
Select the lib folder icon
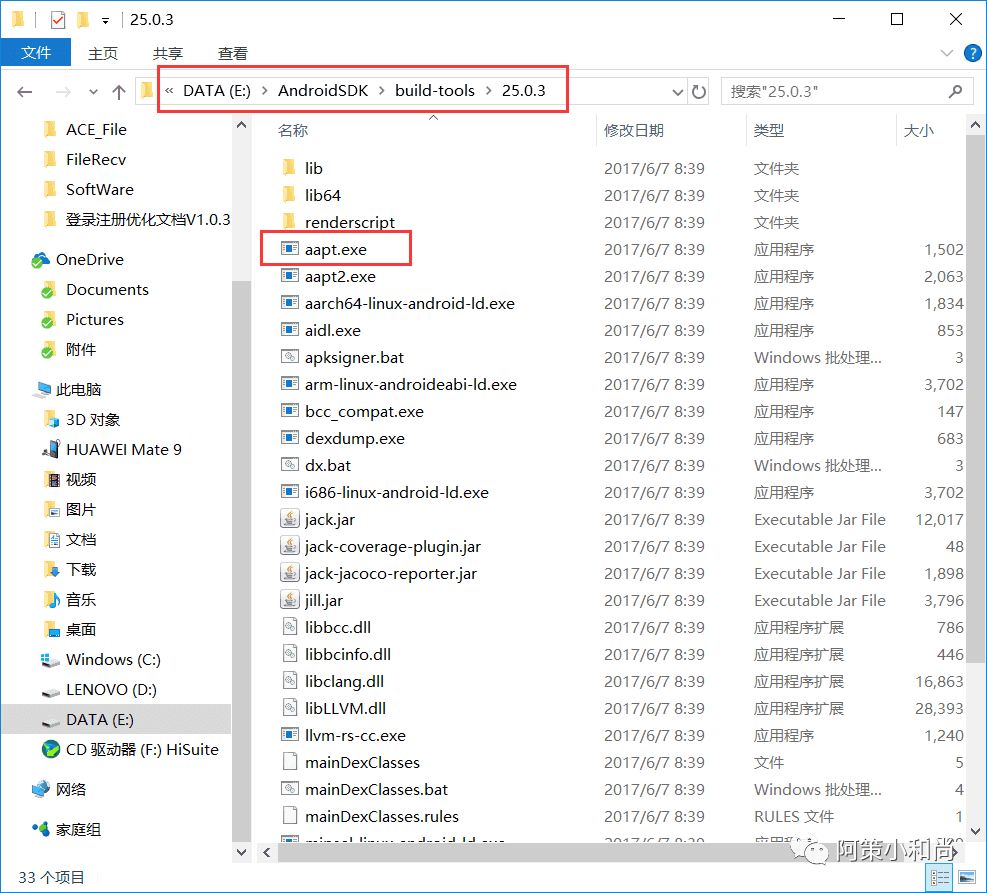tap(290, 167)
